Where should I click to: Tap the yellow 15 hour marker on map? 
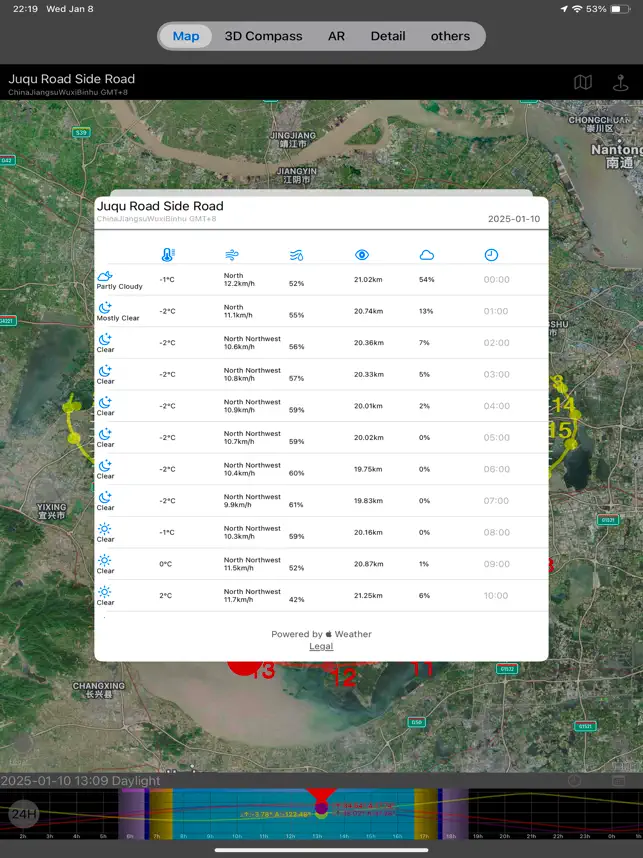click(x=562, y=431)
